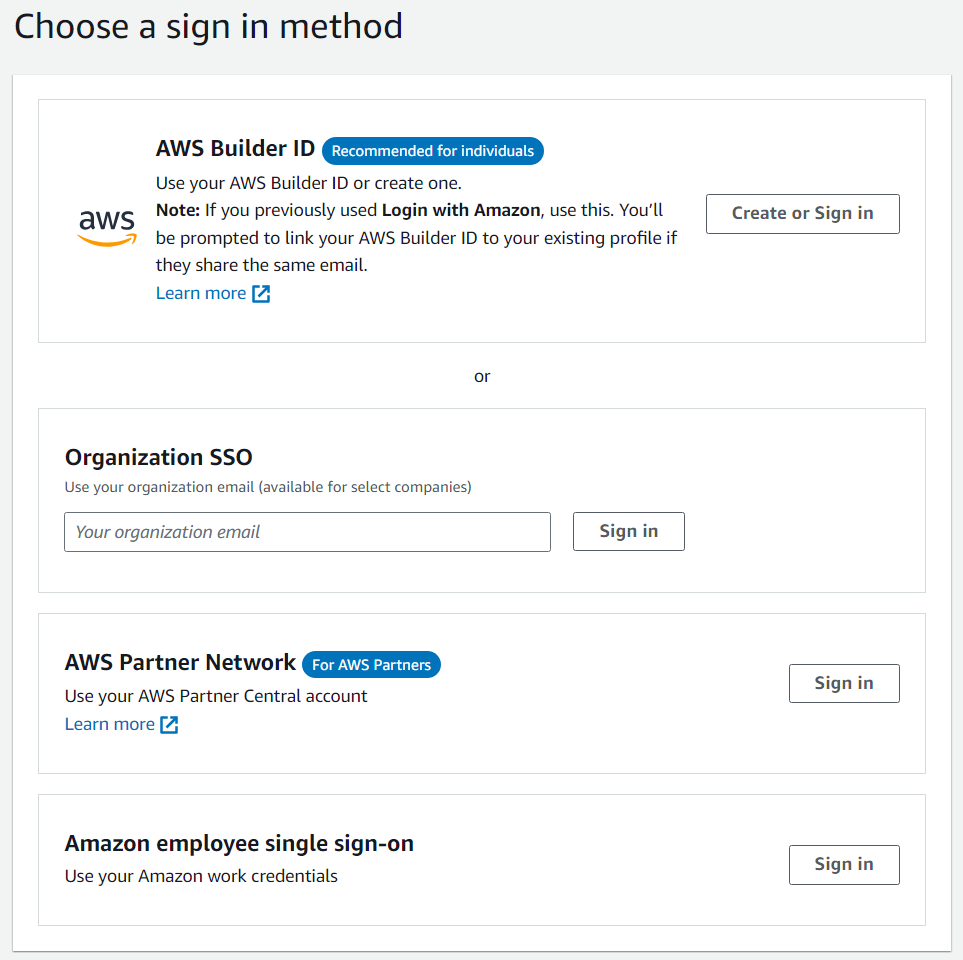
Task: Click external link icon in AWS Partner Network section
Action: click(169, 725)
